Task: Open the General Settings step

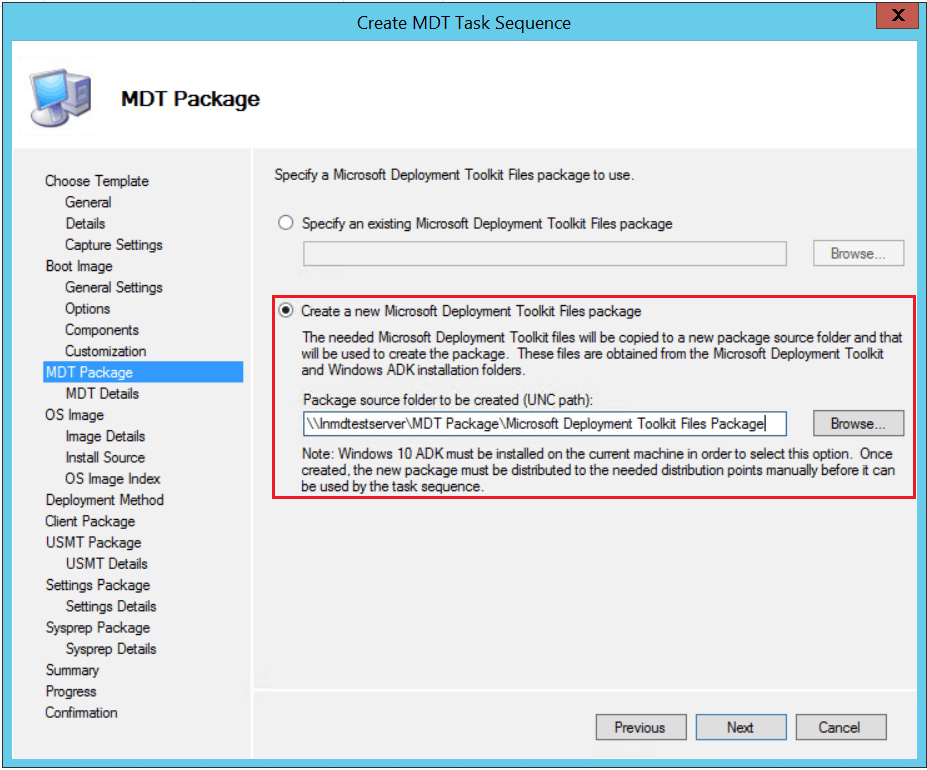Action: click(114, 287)
